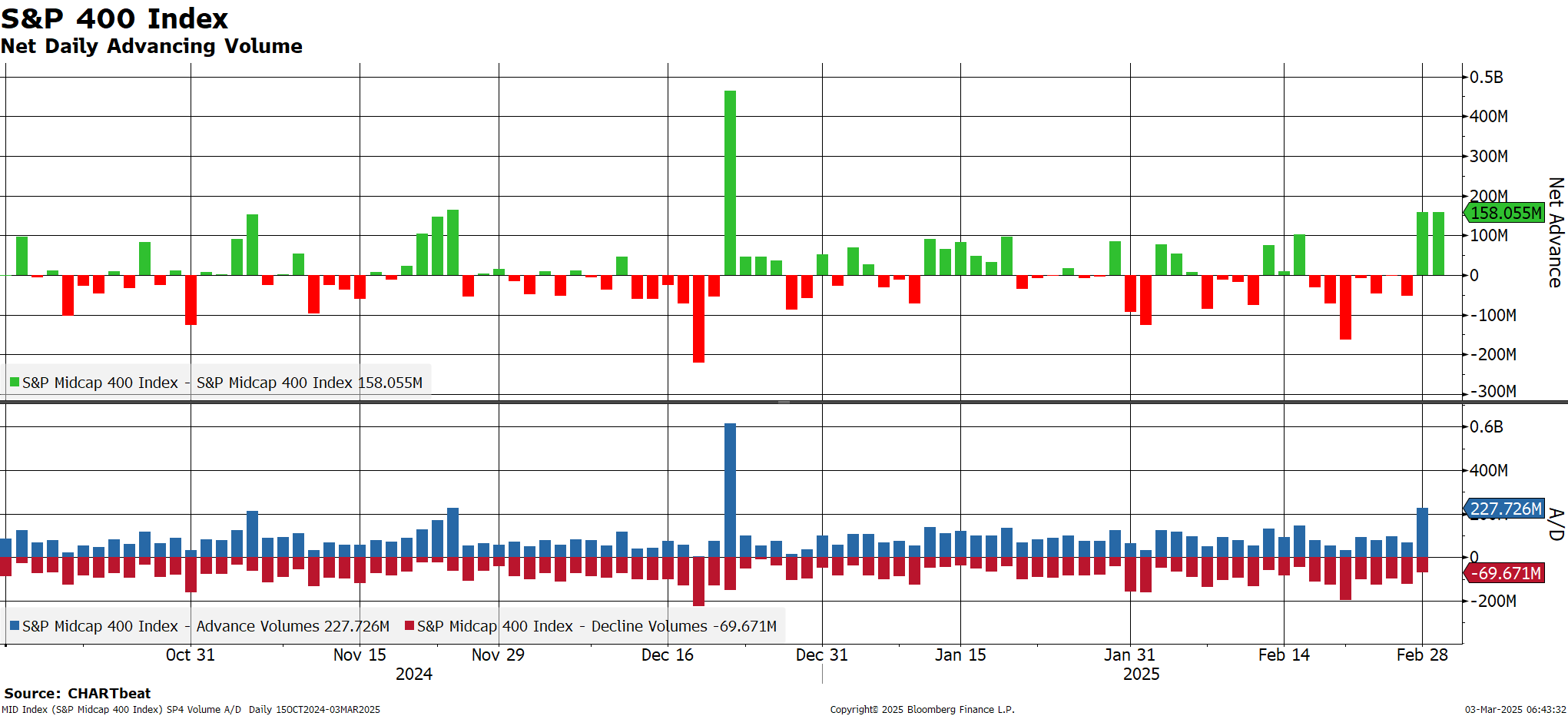Click the Copyright 2025 Bloomberg Finance L.P. text
The image size is (1568, 716).
tap(922, 709)
